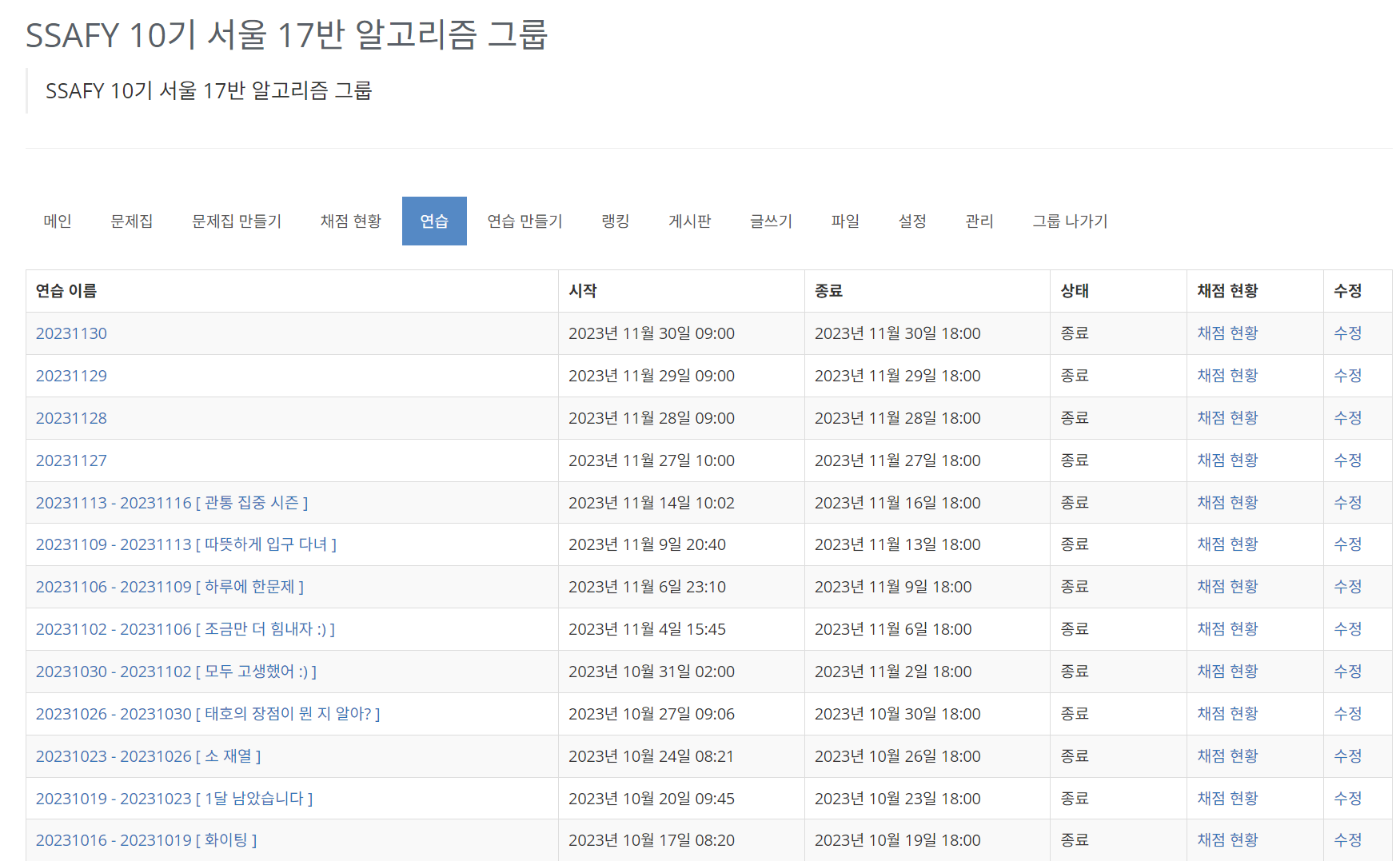Open the 하루에 한문제 practice

click(170, 587)
